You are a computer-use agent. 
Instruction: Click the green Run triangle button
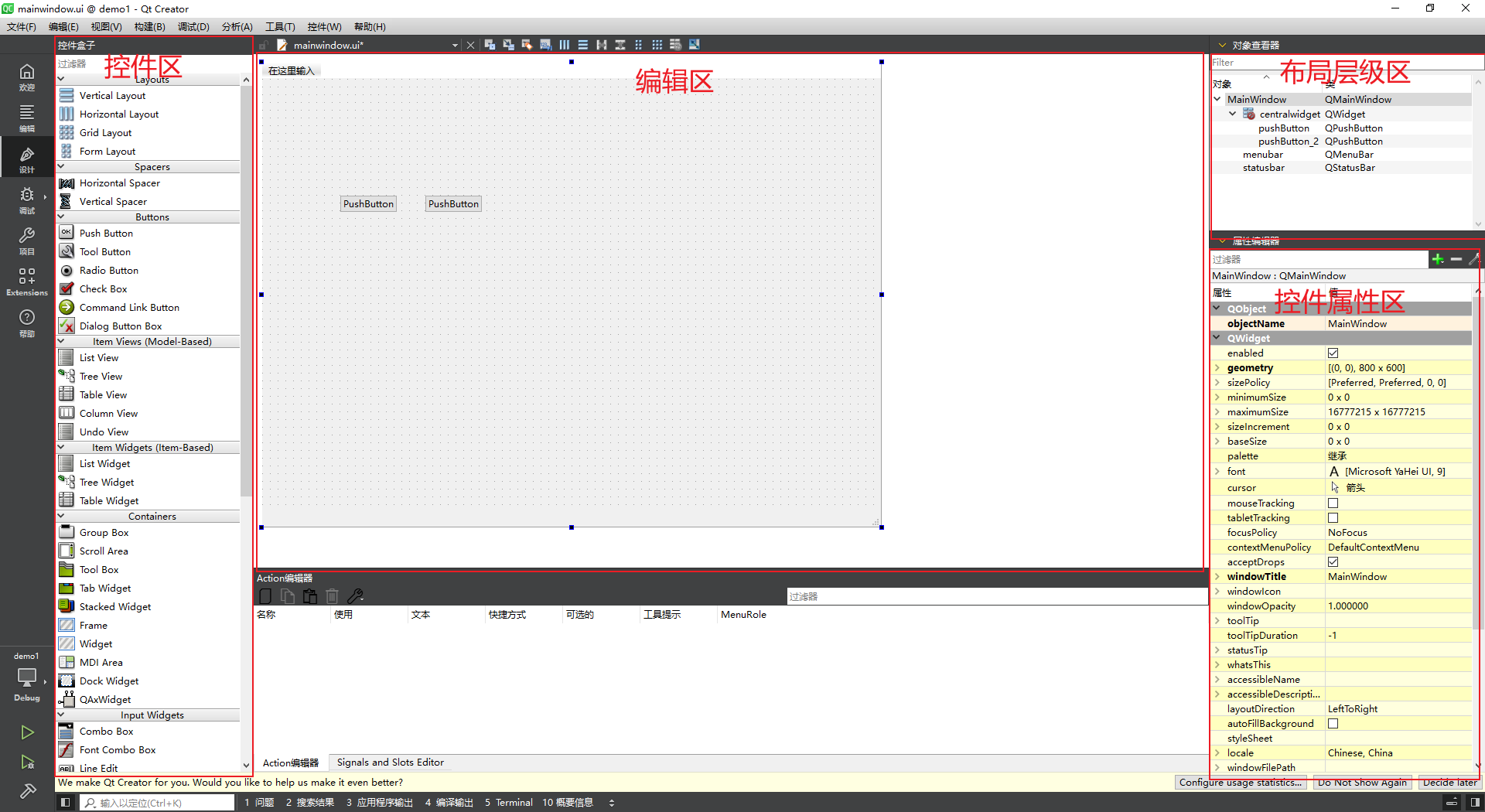27,732
